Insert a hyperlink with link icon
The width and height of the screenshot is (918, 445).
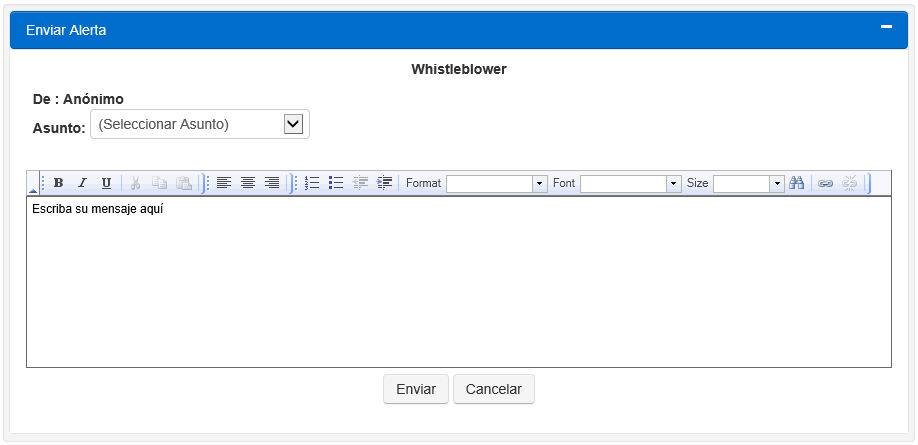coord(826,183)
